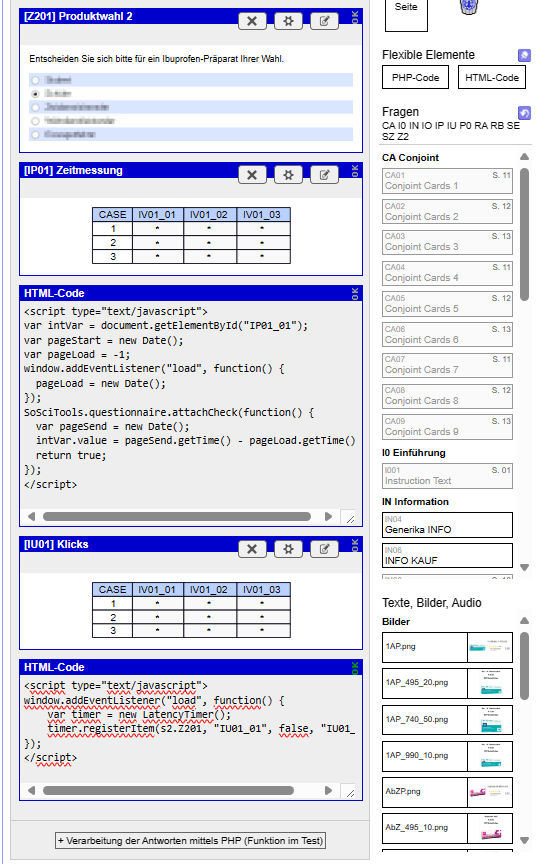Select question CA05 Conjoint Cards 5
This screenshot has height=864, width=539.
click(448, 304)
